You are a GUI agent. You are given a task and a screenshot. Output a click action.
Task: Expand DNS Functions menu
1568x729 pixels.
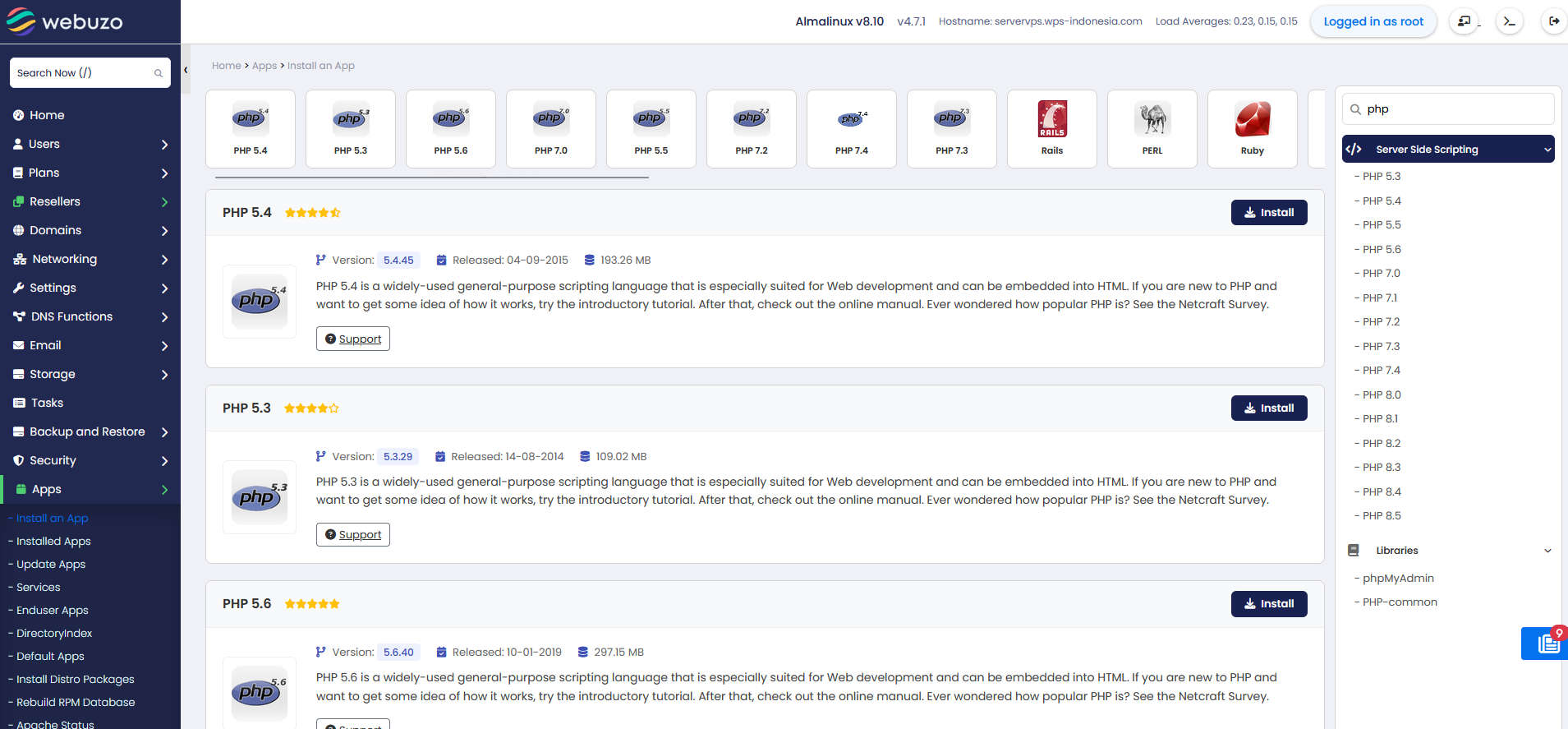(90, 316)
